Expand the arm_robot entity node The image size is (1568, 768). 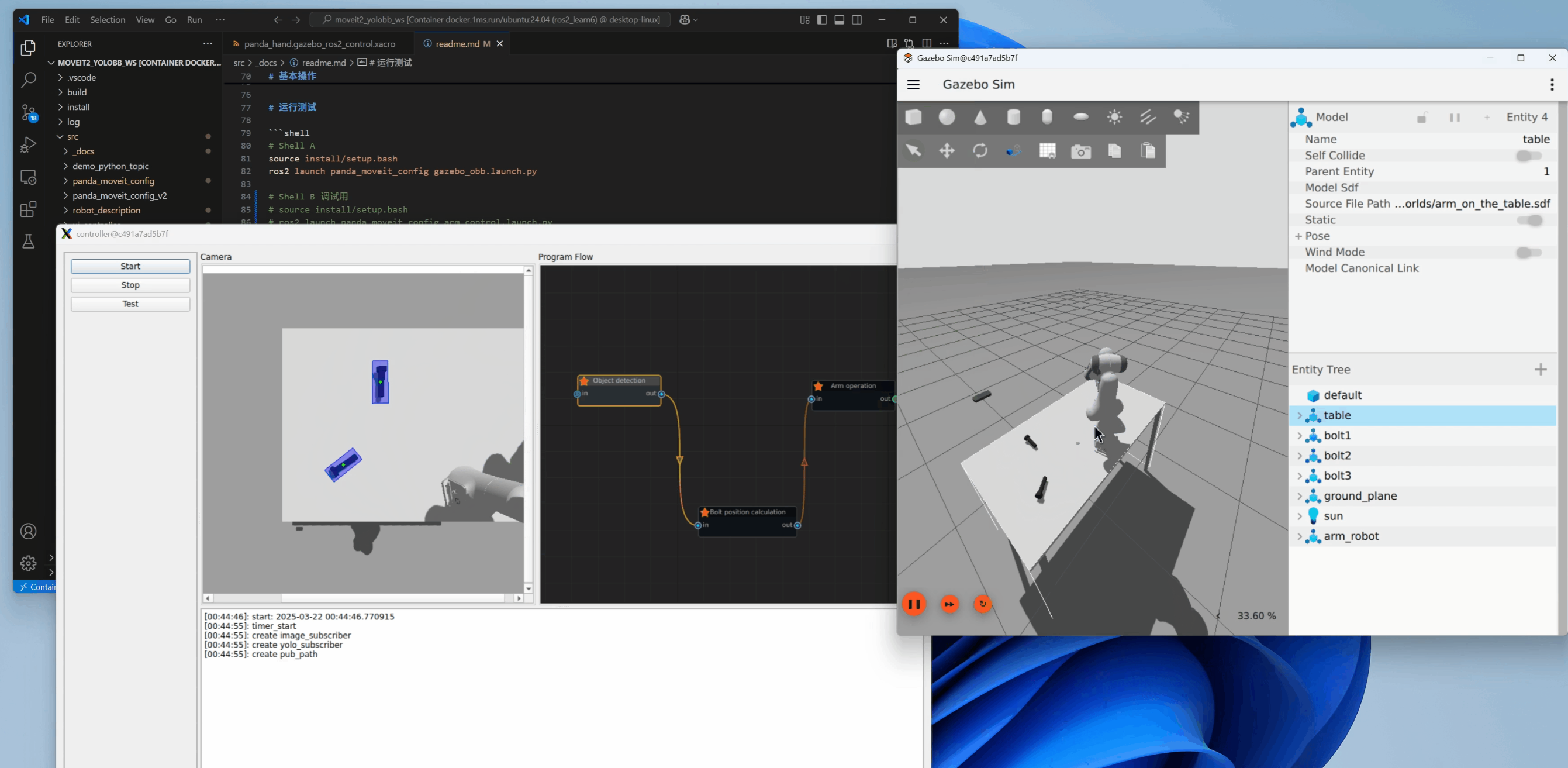pos(1299,536)
